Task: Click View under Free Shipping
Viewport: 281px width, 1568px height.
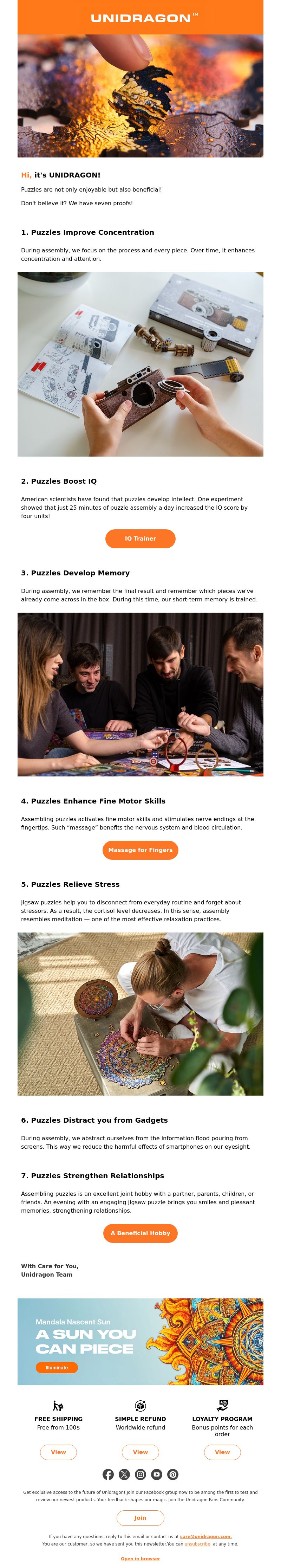Action: coord(58,1452)
